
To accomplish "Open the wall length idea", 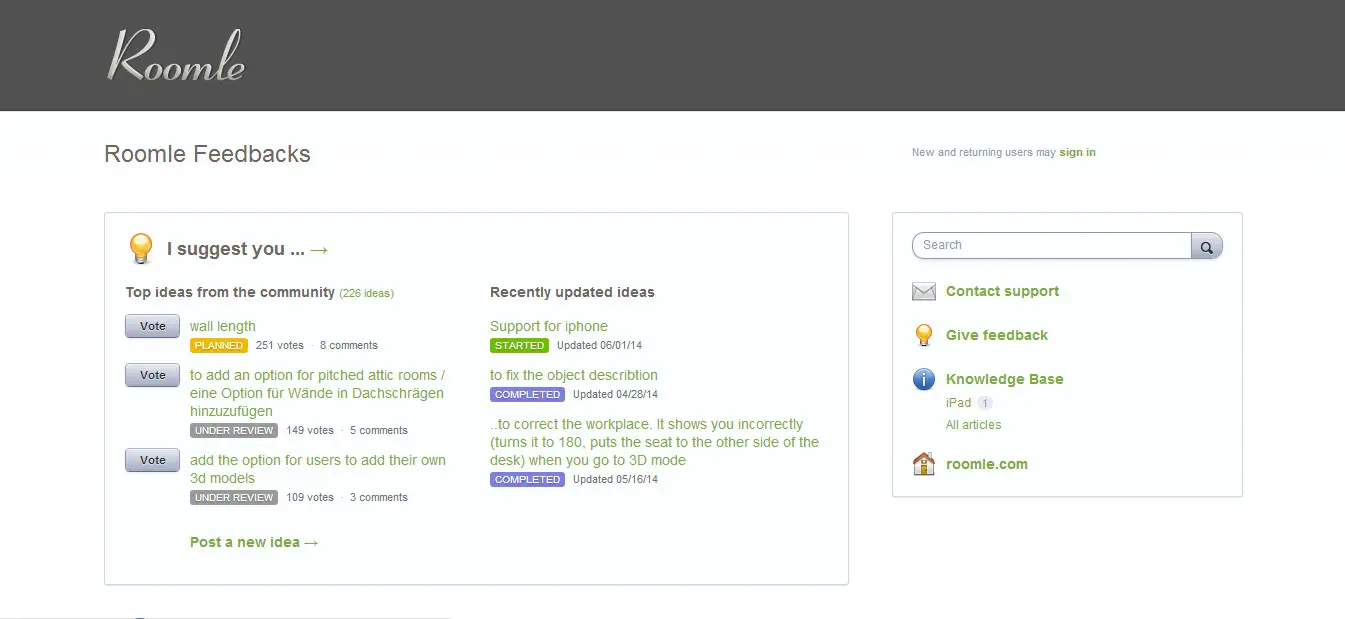I will click(223, 326).
